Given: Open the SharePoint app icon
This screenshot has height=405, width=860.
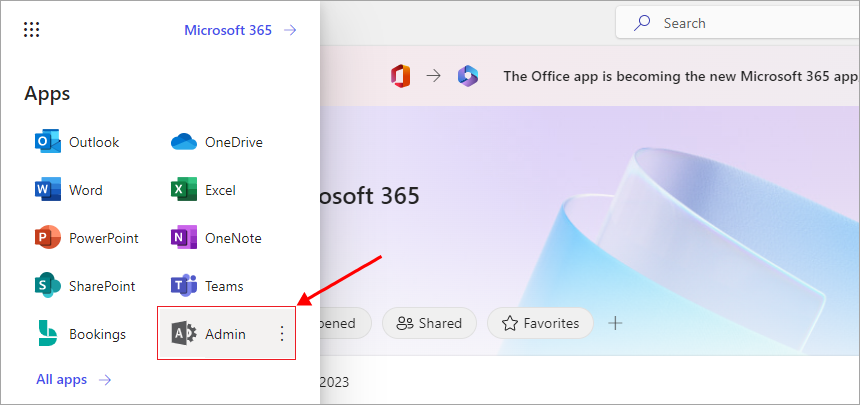Looking at the screenshot, I should coord(48,286).
